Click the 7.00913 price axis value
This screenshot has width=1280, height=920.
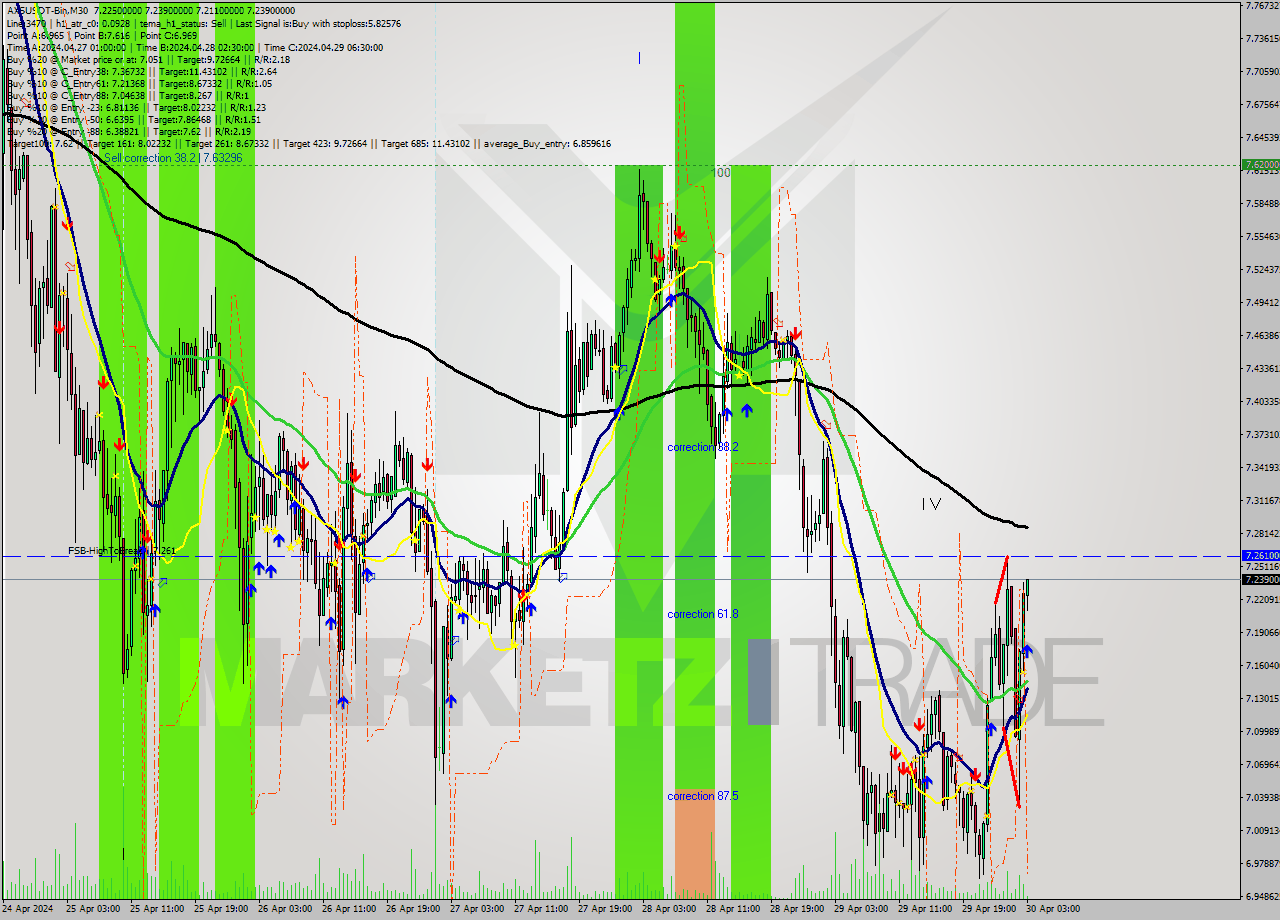click(1261, 830)
